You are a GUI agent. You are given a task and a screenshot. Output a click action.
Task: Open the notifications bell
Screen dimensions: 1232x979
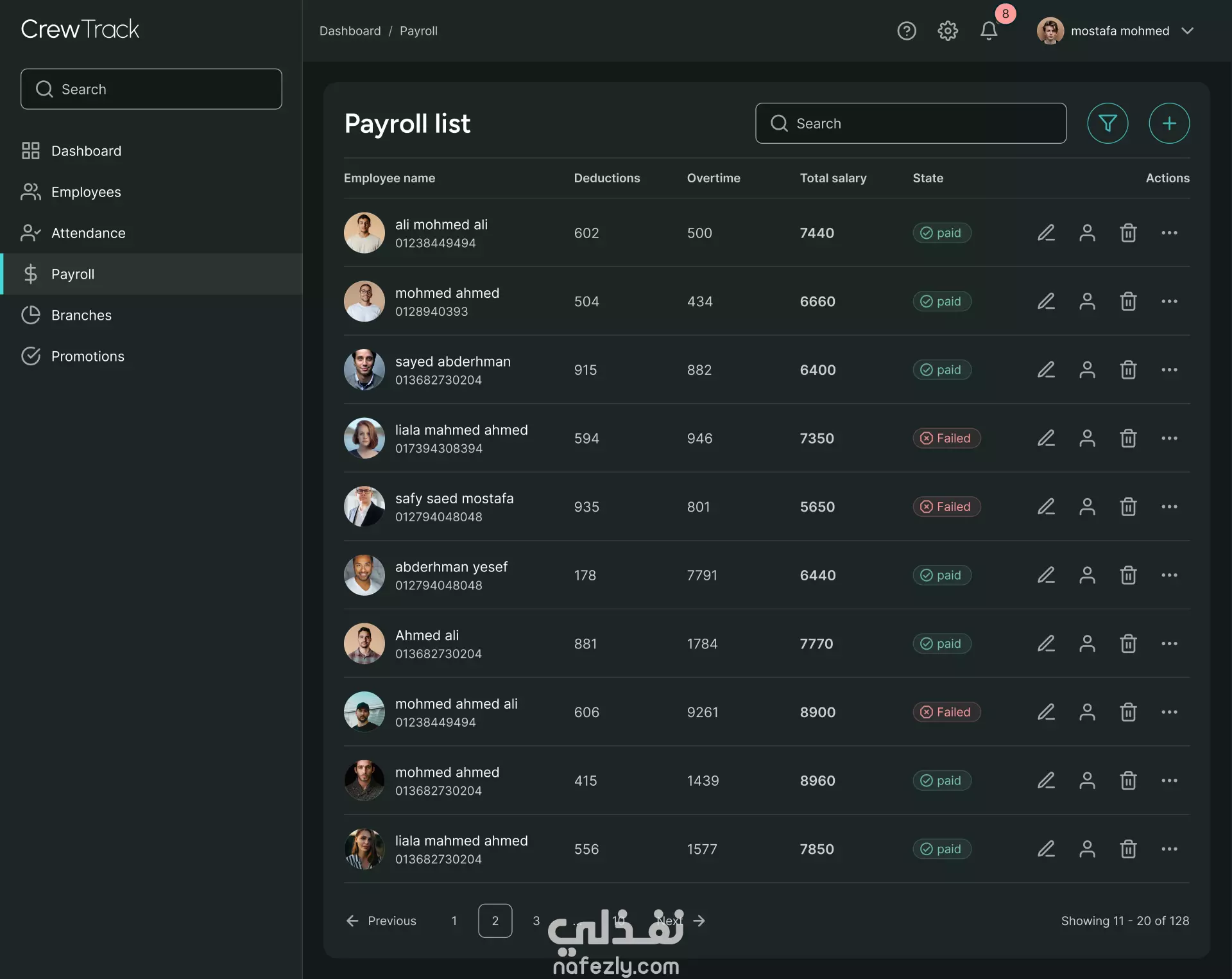pyautogui.click(x=988, y=31)
